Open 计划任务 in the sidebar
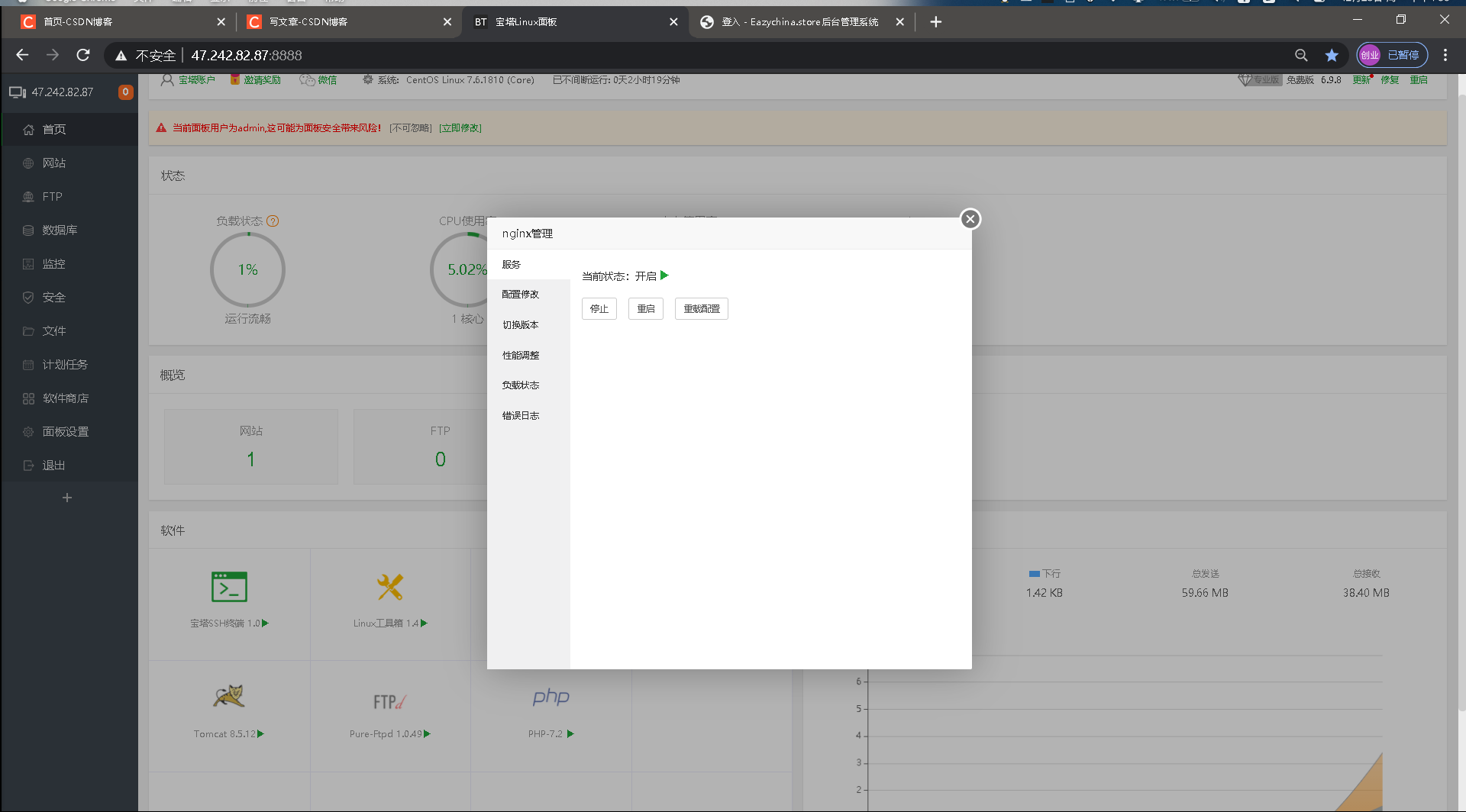1466x812 pixels. coord(69,365)
